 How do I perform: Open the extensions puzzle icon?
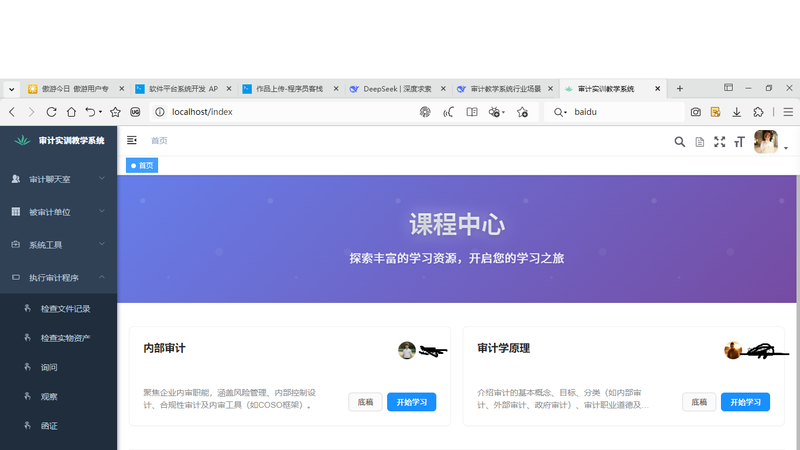click(x=758, y=112)
